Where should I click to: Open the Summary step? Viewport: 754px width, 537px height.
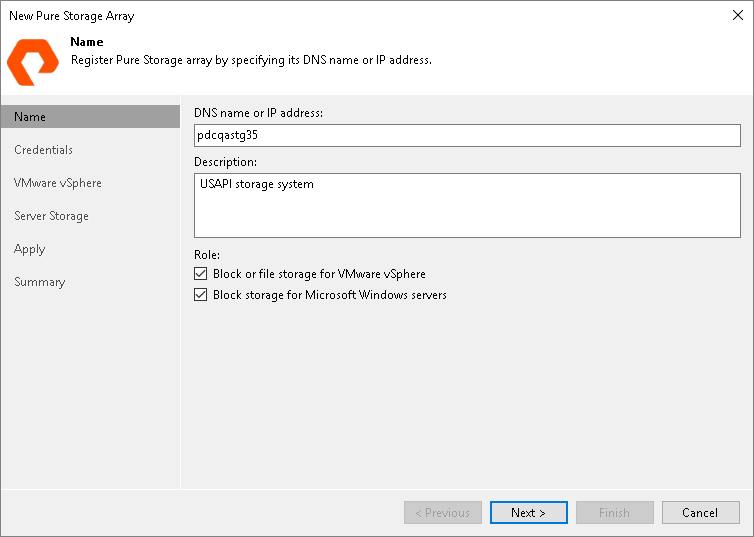click(x=39, y=282)
